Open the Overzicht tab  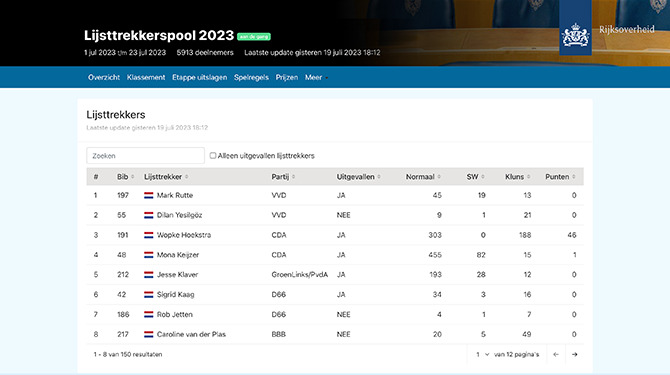tap(104, 77)
